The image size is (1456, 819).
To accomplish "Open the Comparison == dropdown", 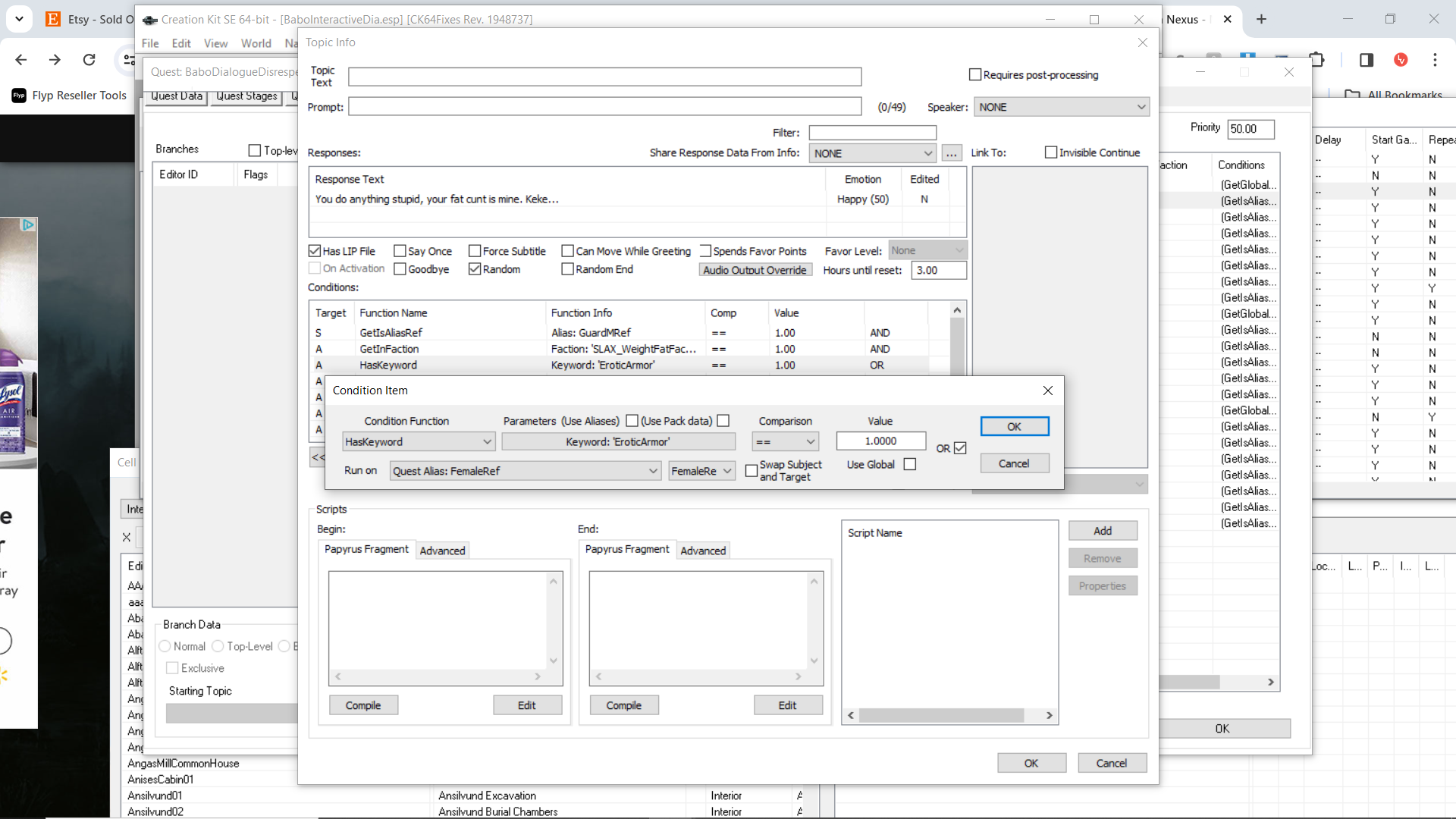I will point(785,441).
